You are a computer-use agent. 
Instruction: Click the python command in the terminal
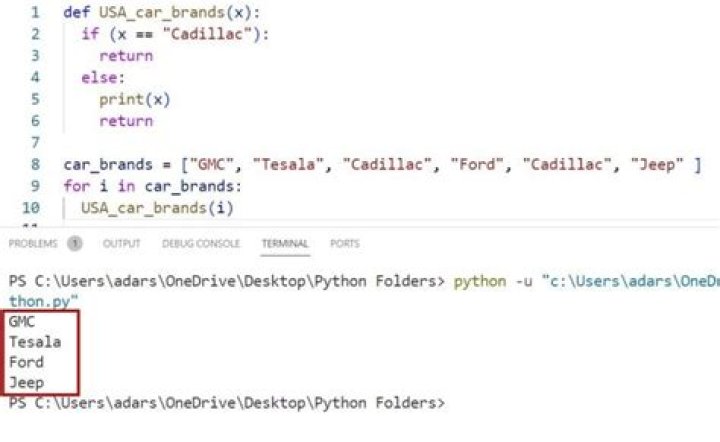pos(480,281)
